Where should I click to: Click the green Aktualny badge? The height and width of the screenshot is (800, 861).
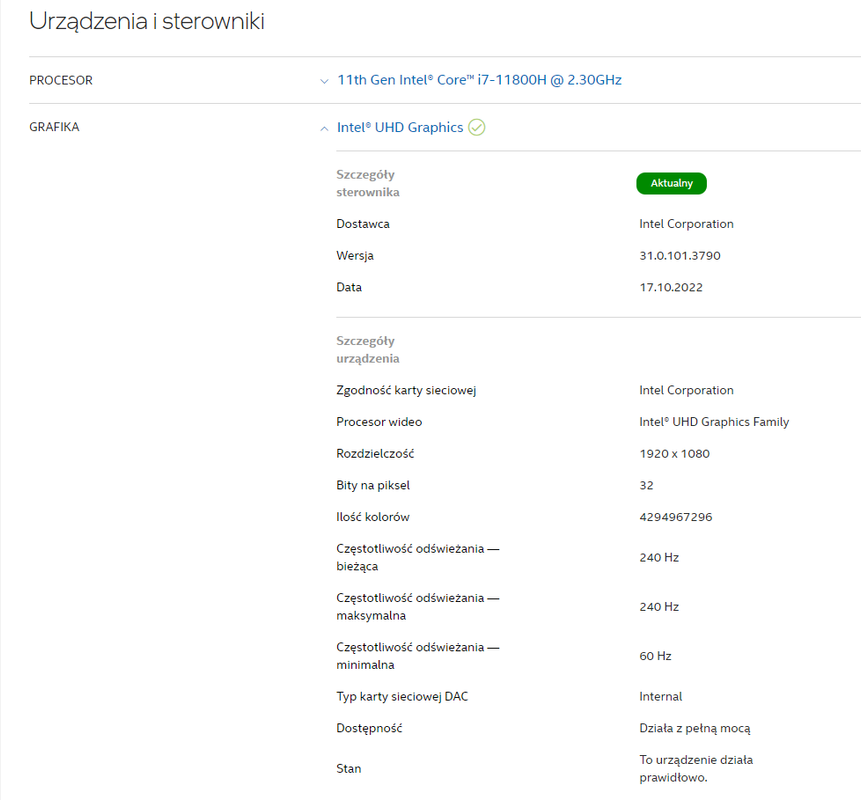pyautogui.click(x=671, y=183)
